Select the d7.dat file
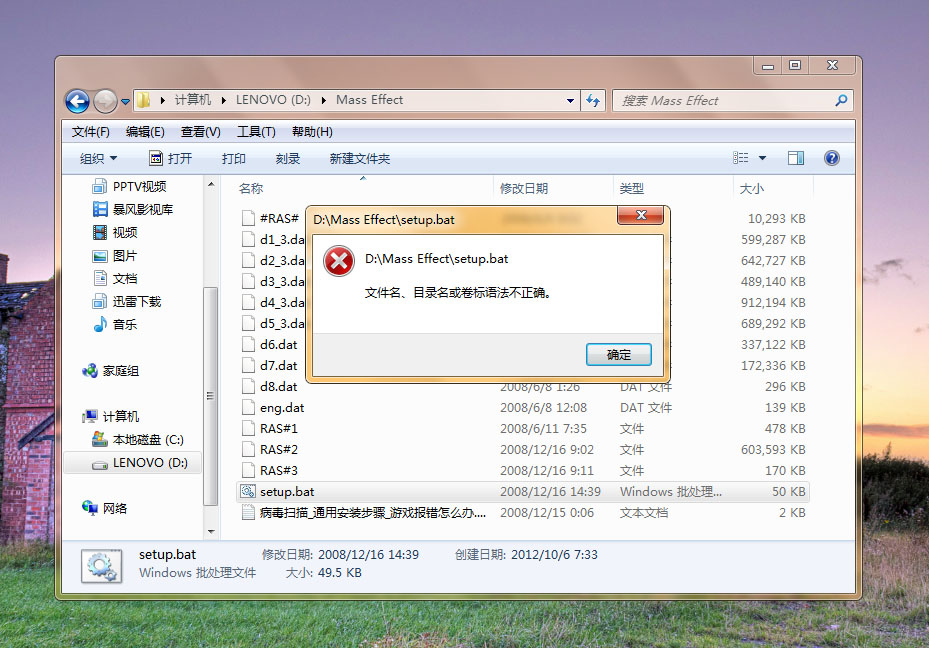The image size is (929, 648). click(x=270, y=365)
